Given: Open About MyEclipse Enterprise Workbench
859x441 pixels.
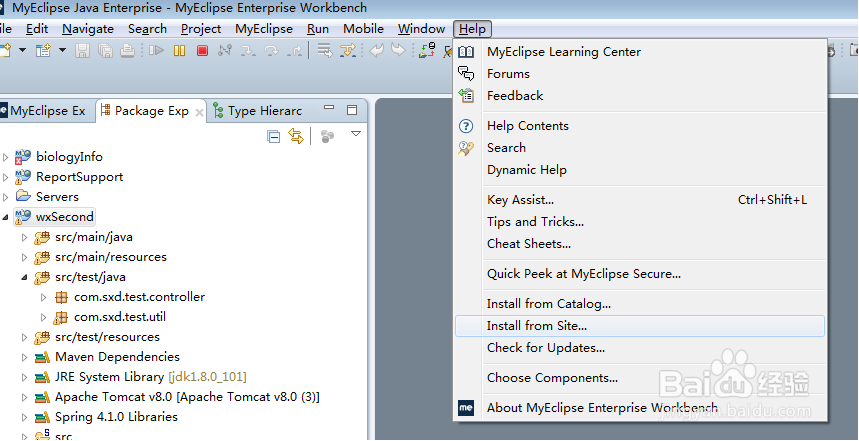Looking at the screenshot, I should (640, 408).
